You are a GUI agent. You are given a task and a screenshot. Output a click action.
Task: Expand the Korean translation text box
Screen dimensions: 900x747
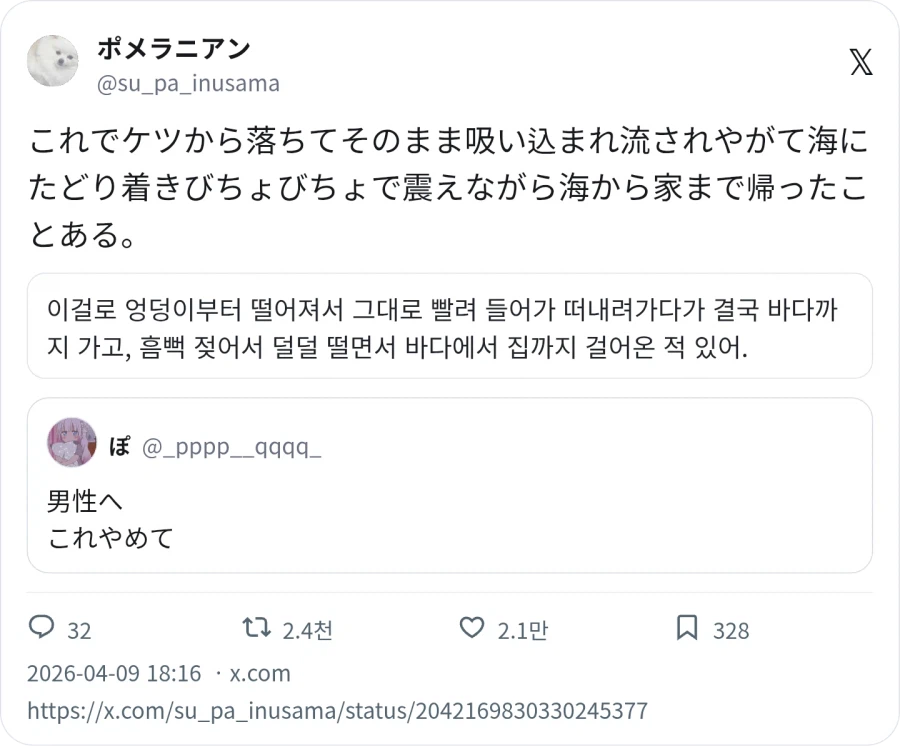(x=450, y=327)
